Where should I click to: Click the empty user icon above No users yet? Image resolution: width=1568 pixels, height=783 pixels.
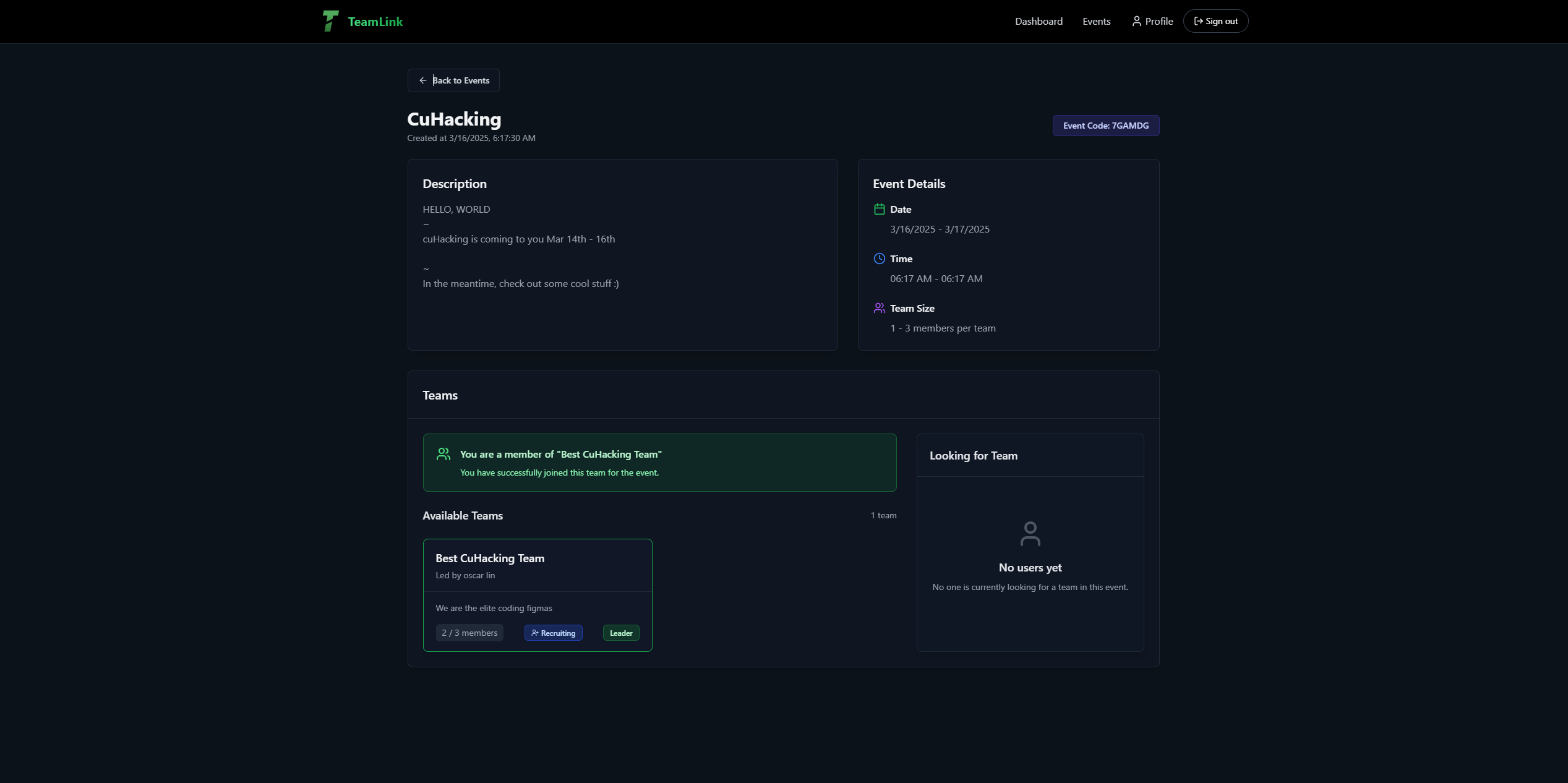[1030, 533]
